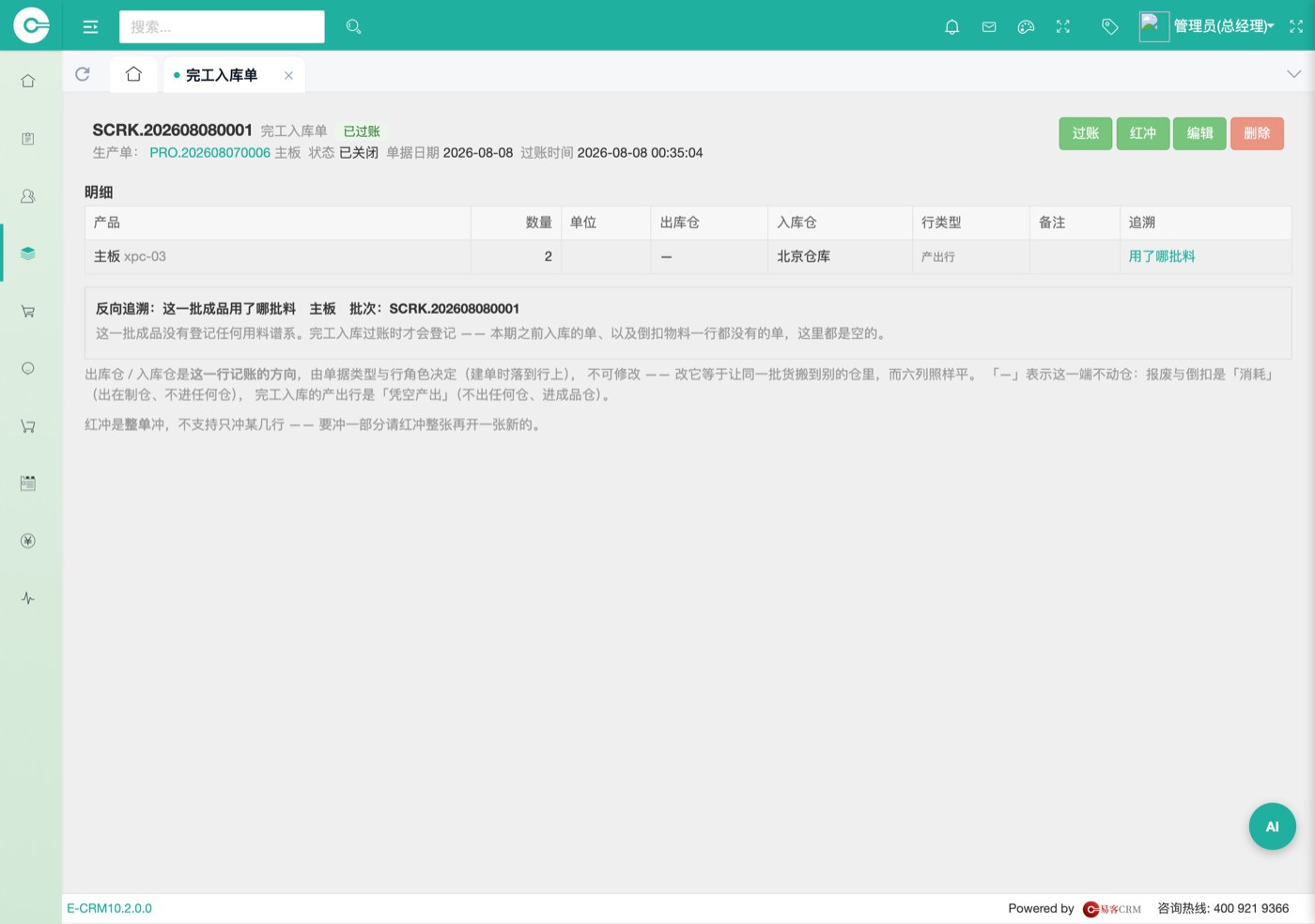Click document number SCRK.202608080001 heading
The width and height of the screenshot is (1315, 924).
point(172,131)
